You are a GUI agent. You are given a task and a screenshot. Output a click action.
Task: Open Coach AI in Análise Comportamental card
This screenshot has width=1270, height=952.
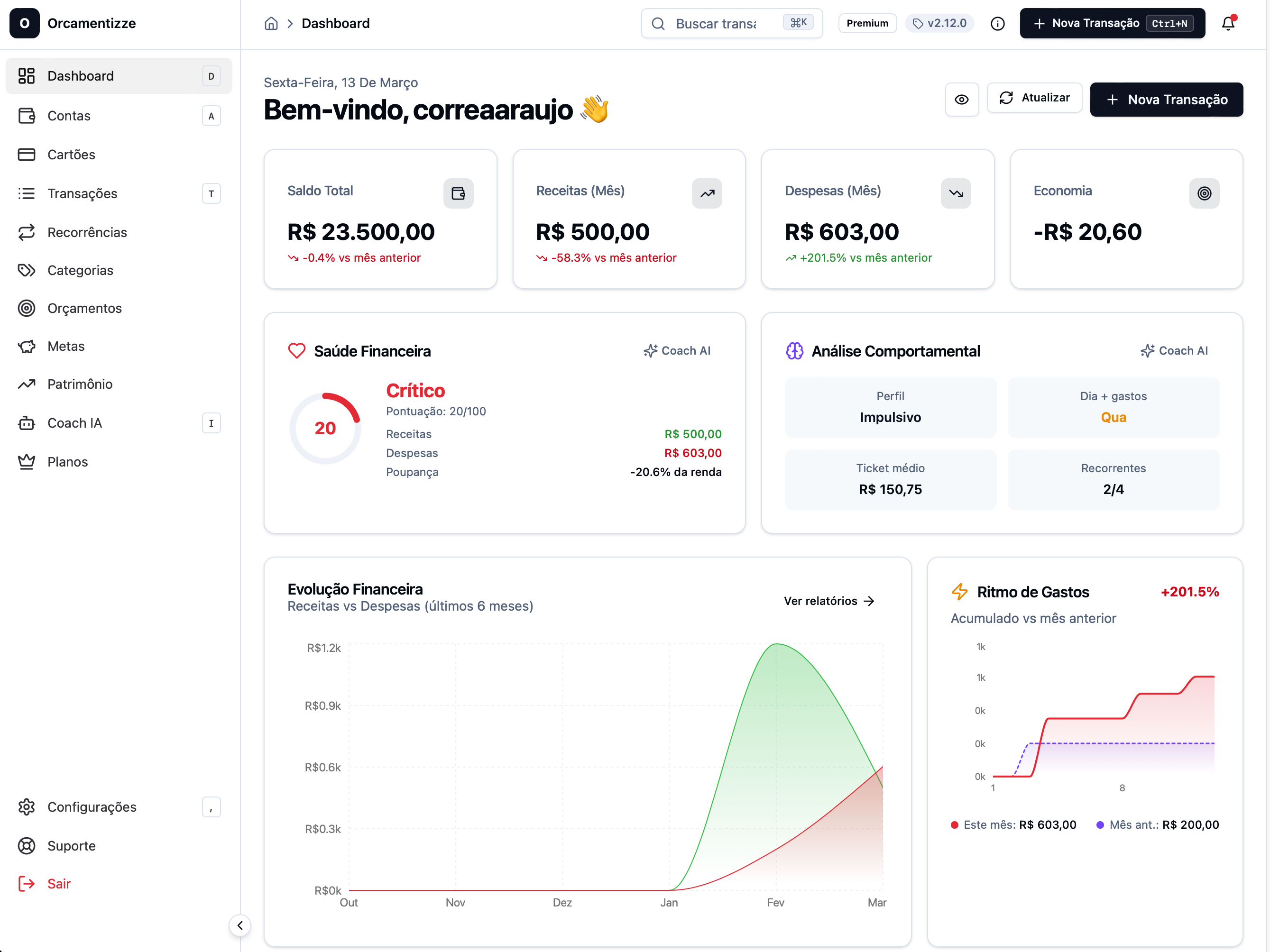pos(1174,351)
